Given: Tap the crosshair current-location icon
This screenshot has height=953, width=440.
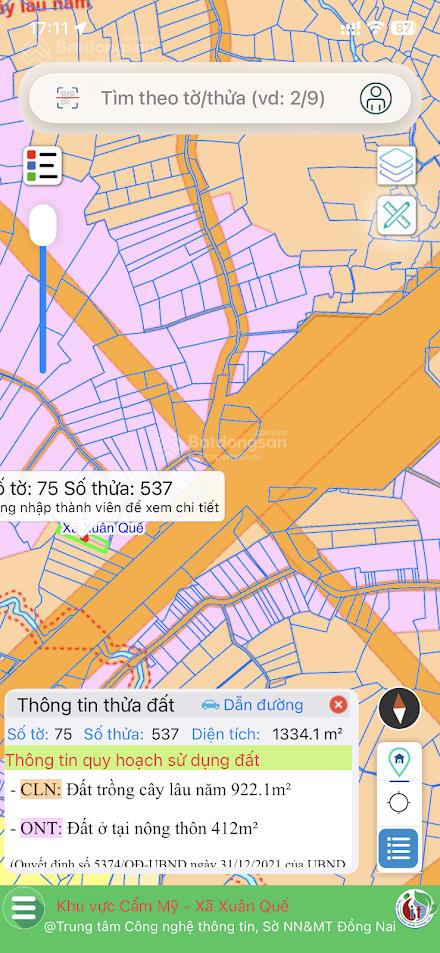Looking at the screenshot, I should click(399, 802).
